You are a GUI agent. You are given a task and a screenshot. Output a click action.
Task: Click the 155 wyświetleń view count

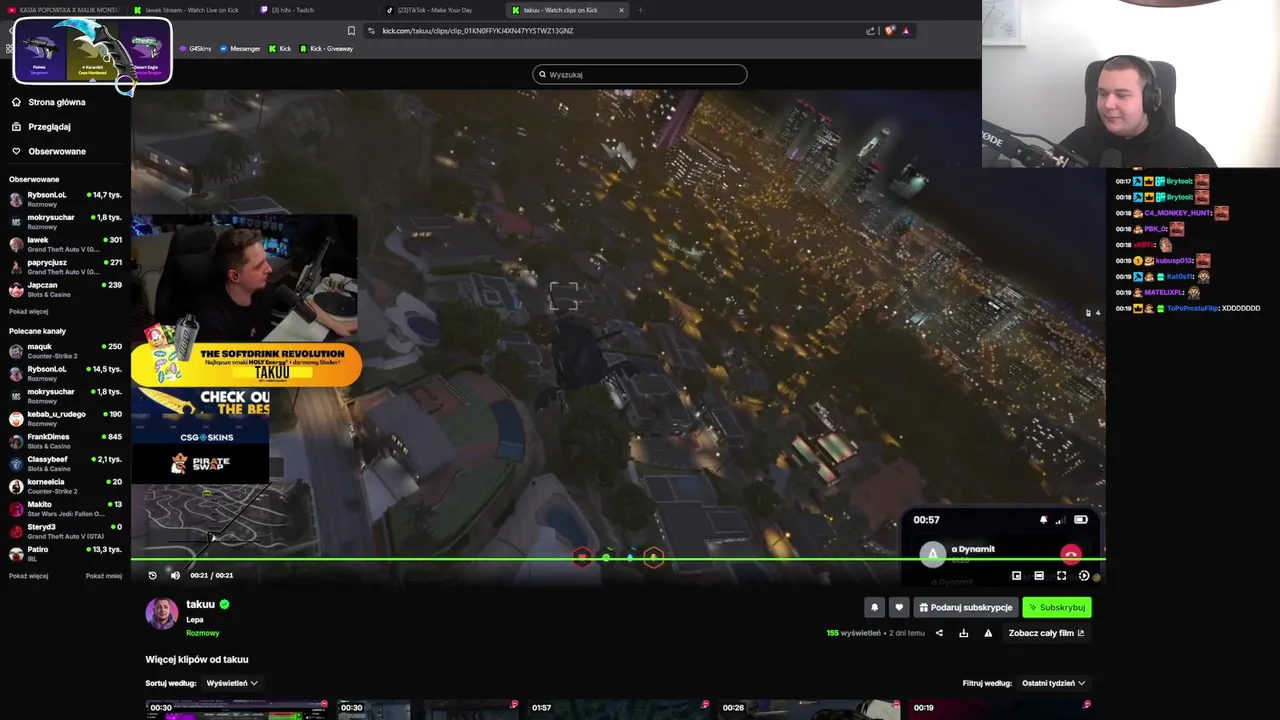853,633
